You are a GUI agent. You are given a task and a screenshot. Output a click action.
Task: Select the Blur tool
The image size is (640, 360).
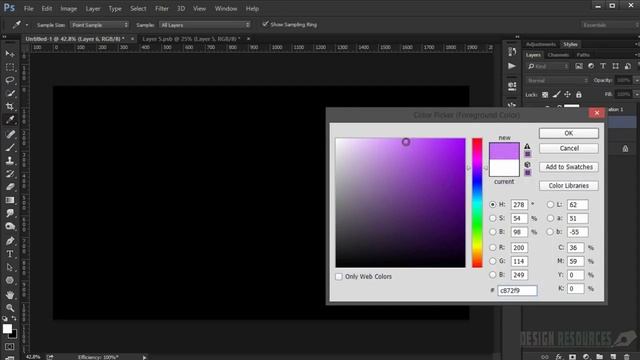pyautogui.click(x=10, y=213)
